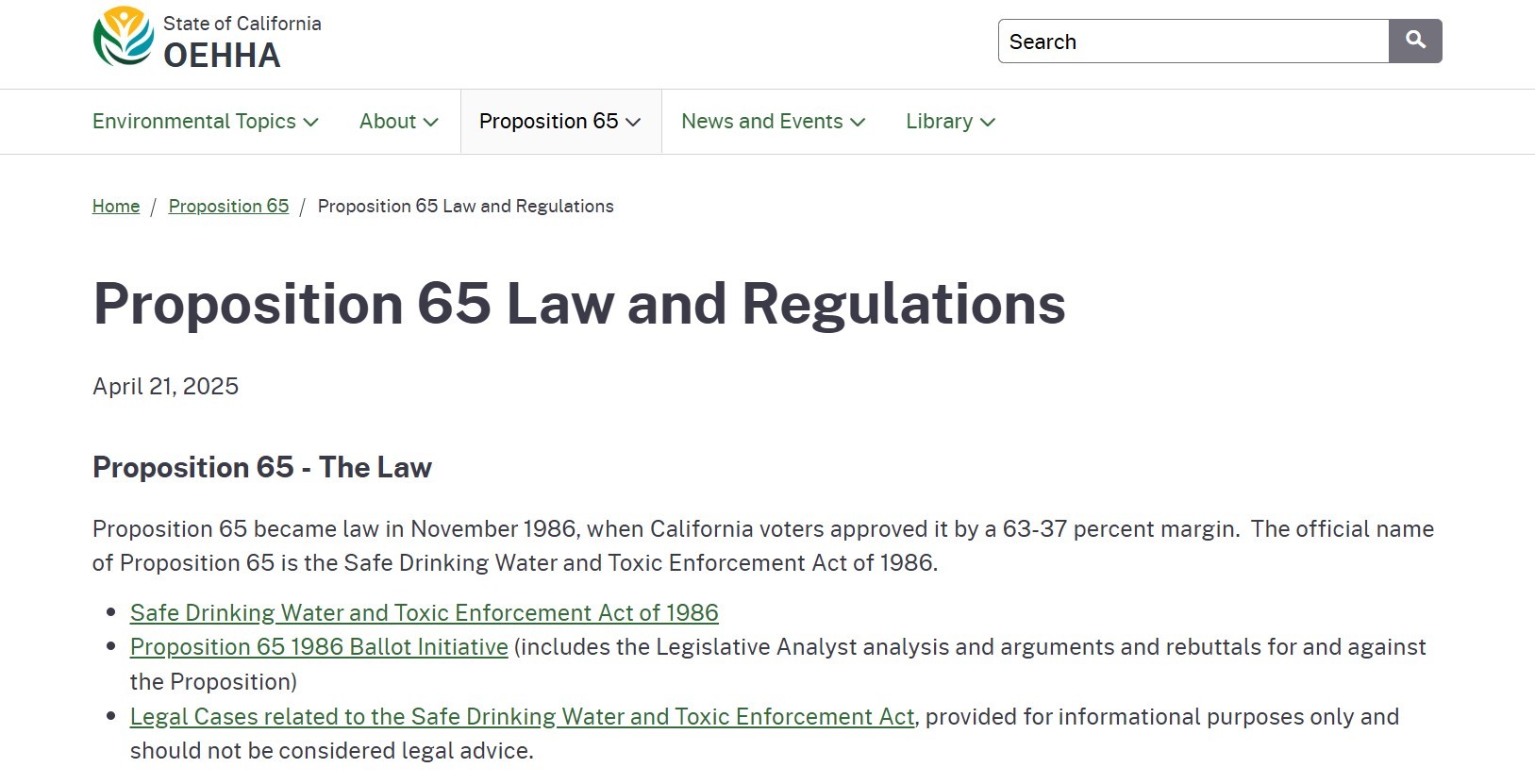Viewport: 1535px width, 784px height.
Task: Click the Proposition 65 breadcrumb link
Action: click(228, 207)
